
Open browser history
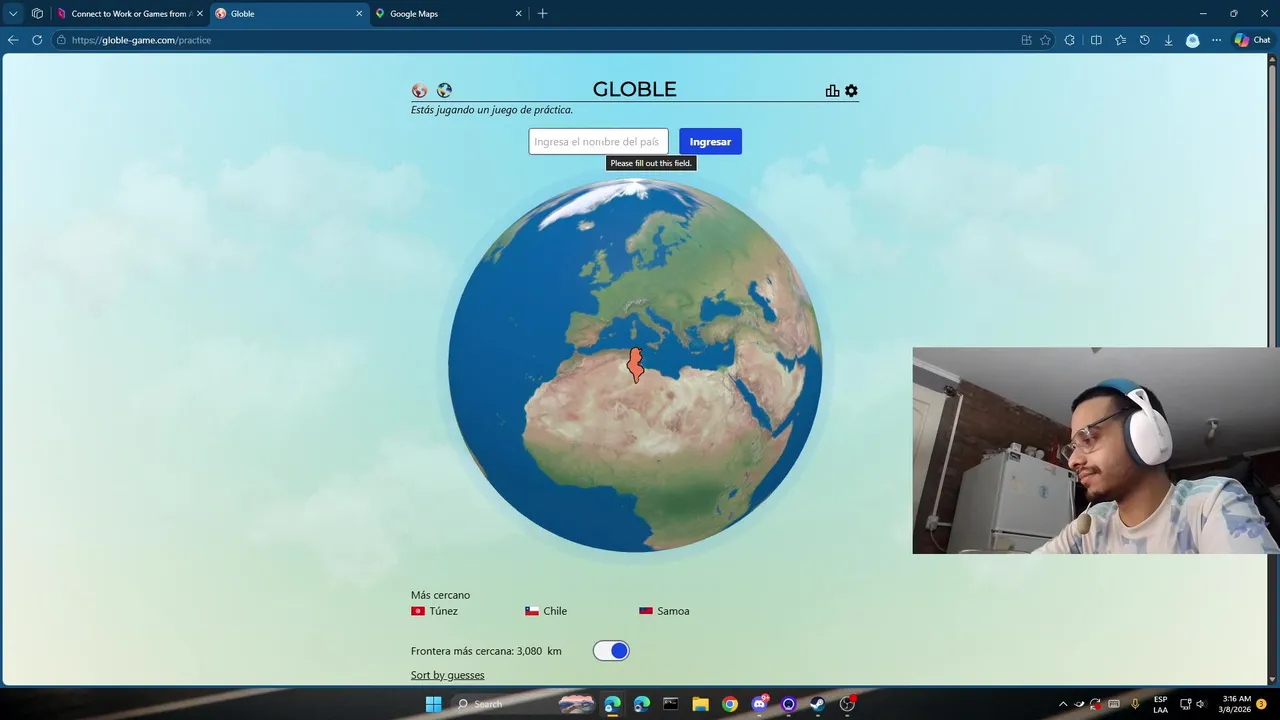1144,40
